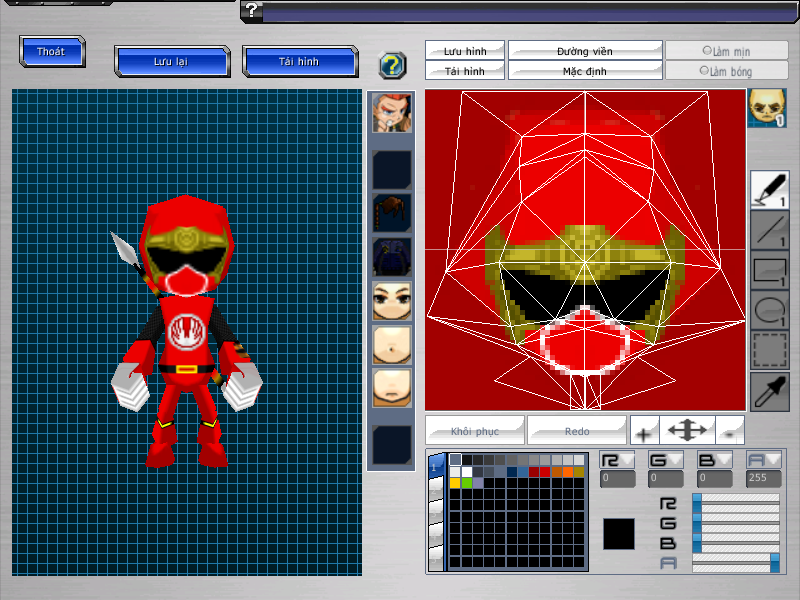Viewport: 800px width, 600px height.
Task: Click the B value input field
Action: coord(714,478)
